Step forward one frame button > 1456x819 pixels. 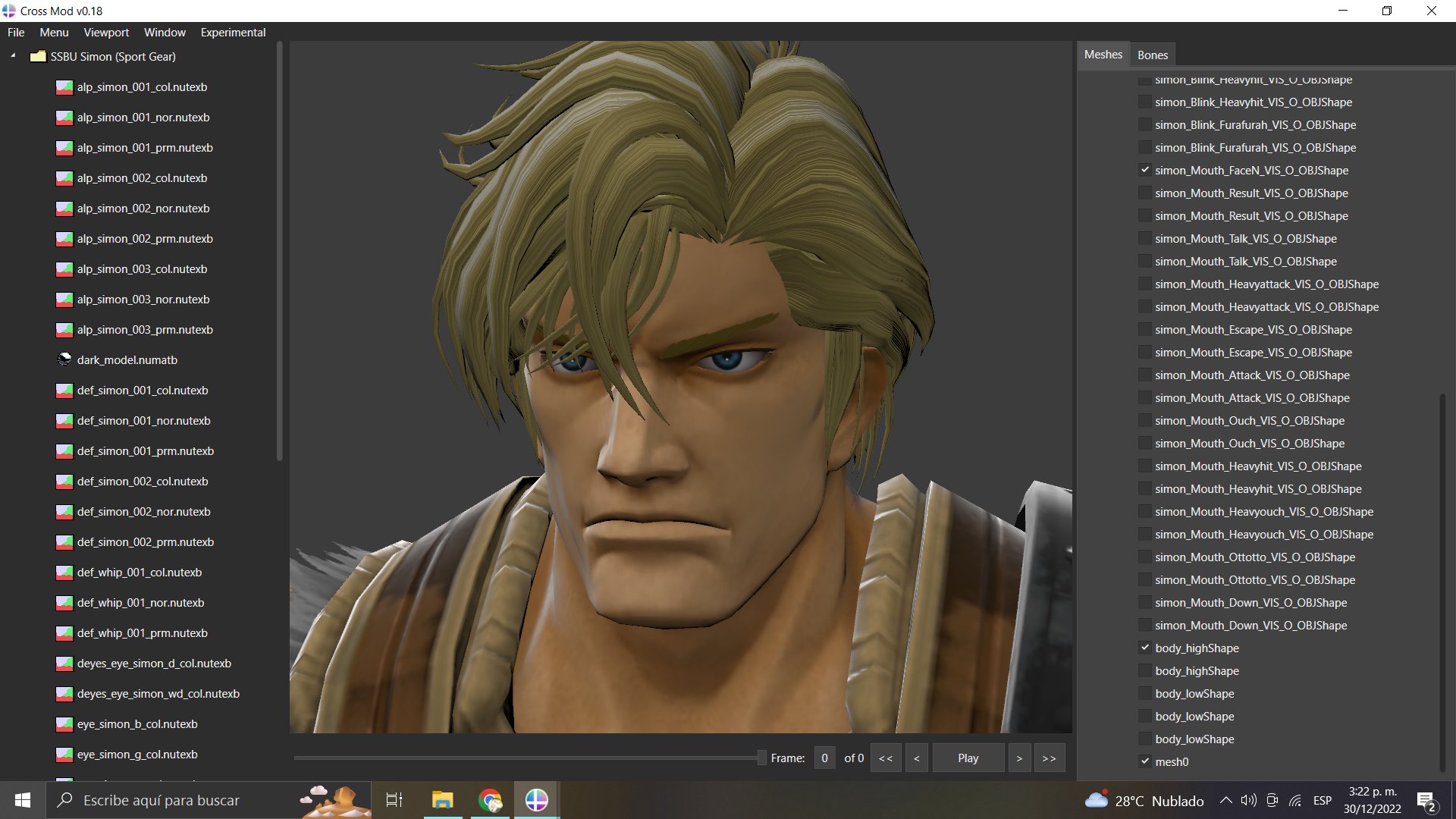point(1019,758)
